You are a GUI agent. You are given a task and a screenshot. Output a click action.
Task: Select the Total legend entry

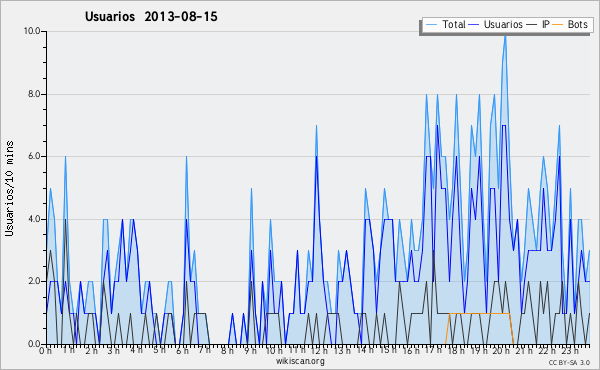445,24
